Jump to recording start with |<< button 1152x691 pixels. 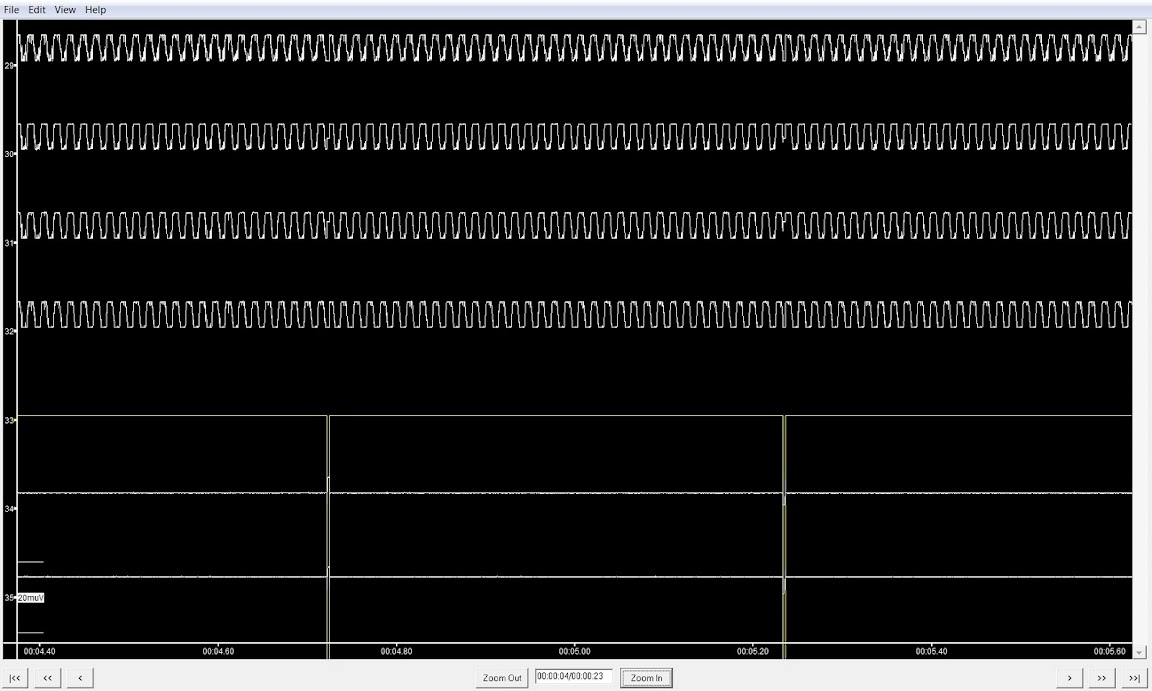tap(15, 678)
